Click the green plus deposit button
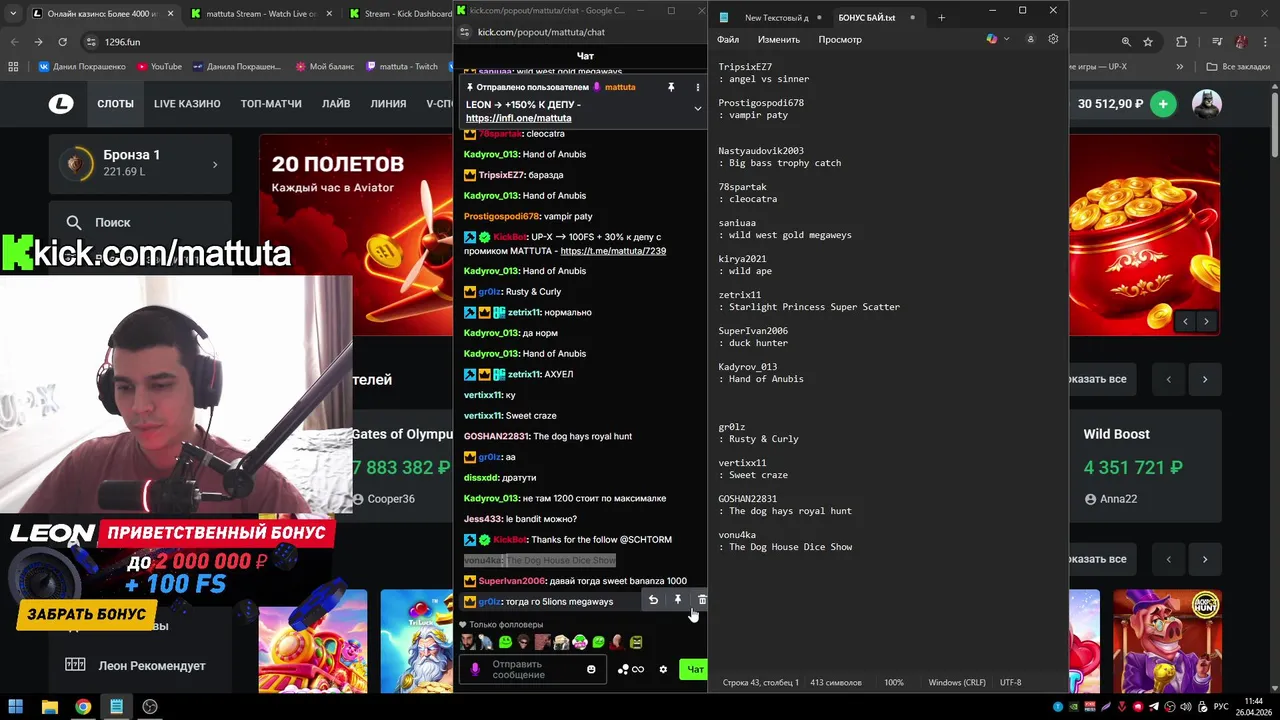The width and height of the screenshot is (1280, 720). coord(1163,103)
